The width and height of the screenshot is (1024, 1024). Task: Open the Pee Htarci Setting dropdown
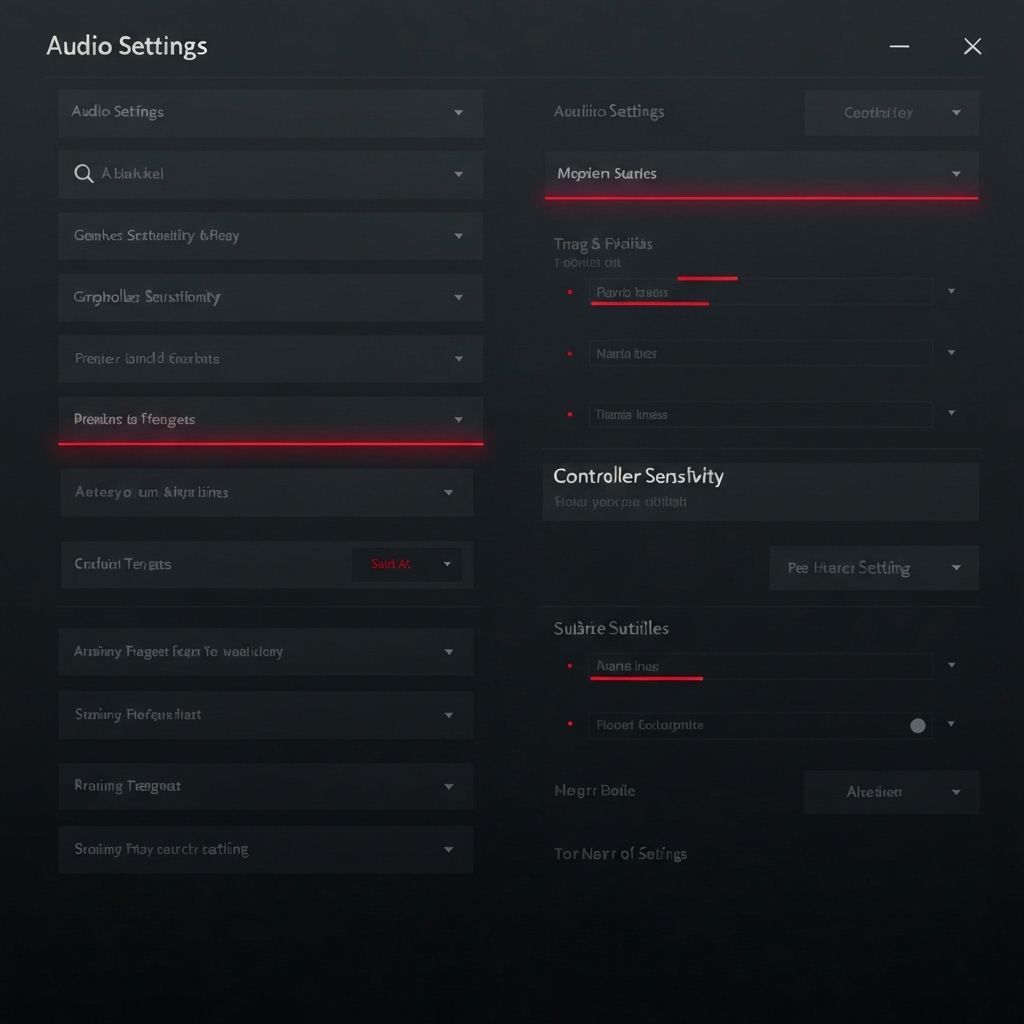873,567
